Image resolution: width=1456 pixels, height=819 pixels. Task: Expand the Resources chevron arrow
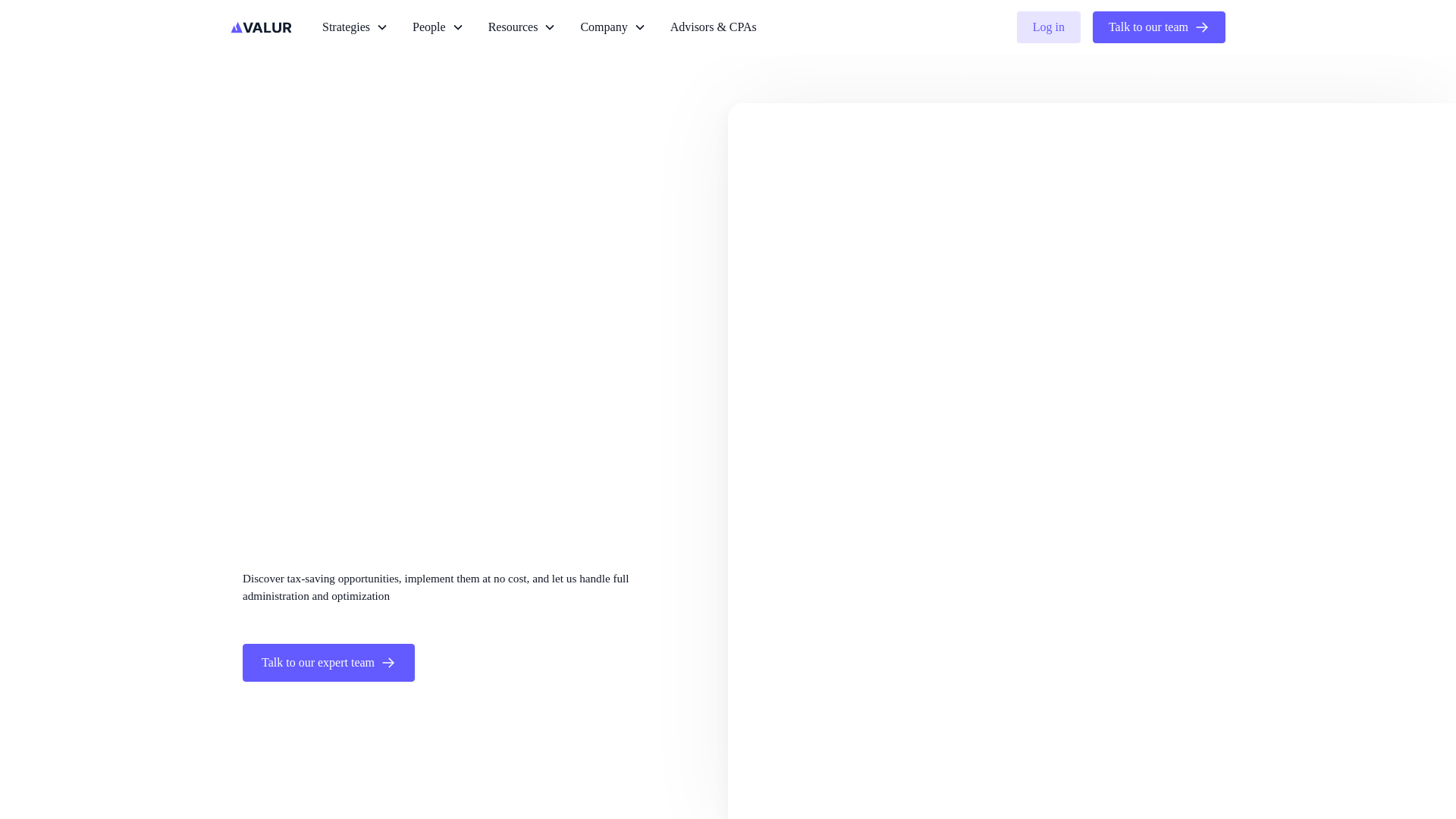[x=550, y=27]
